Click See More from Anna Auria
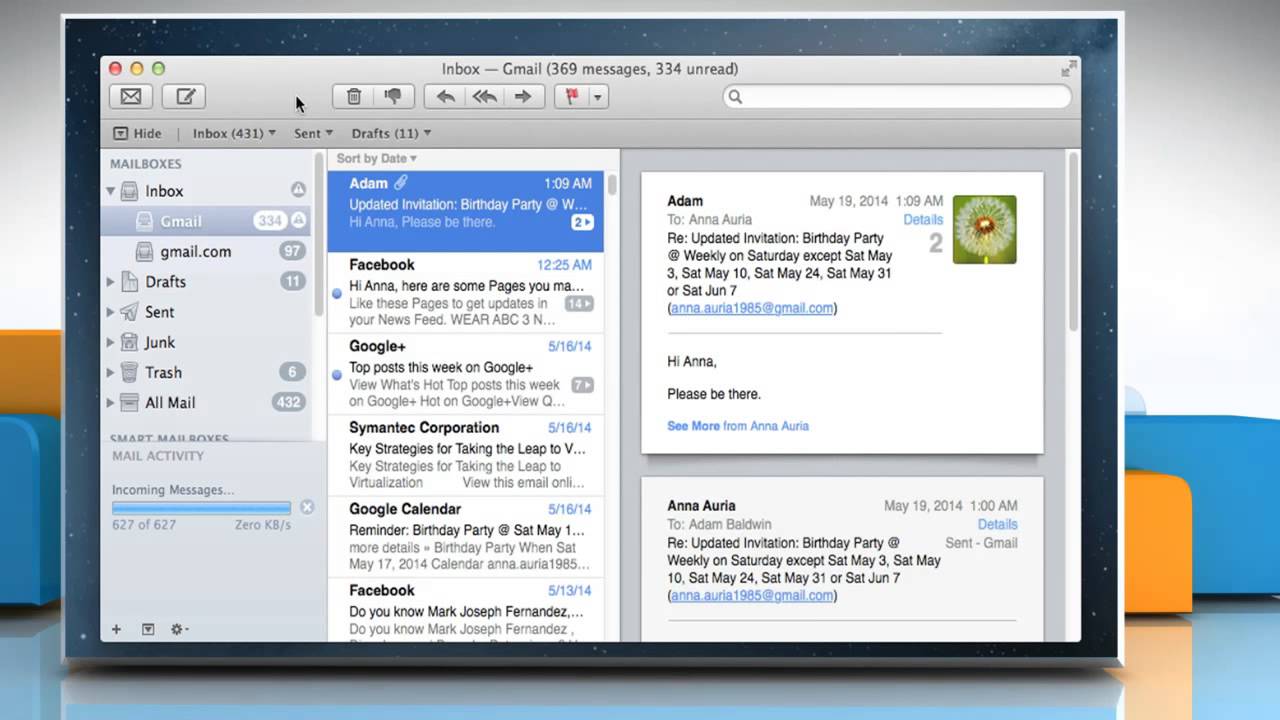The height and width of the screenshot is (720, 1280). click(738, 426)
